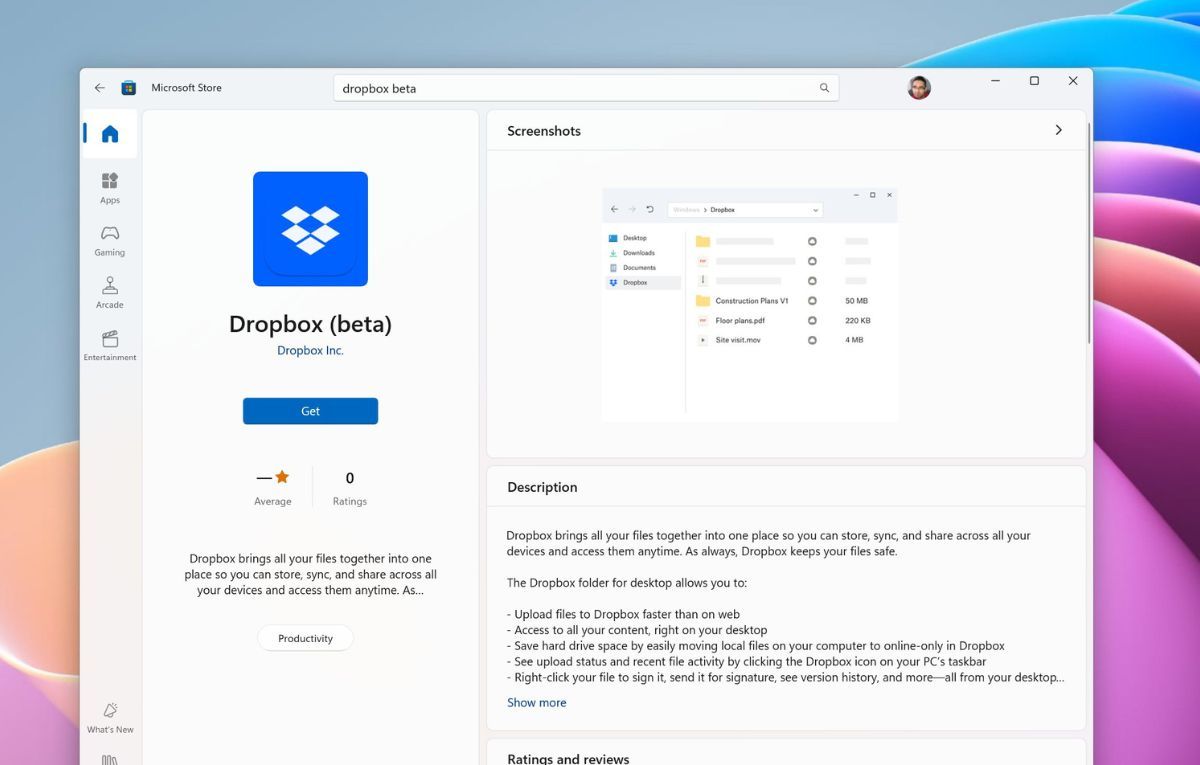The image size is (1200, 765).
Task: Click the Dropbox app logo image
Action: pos(310,229)
